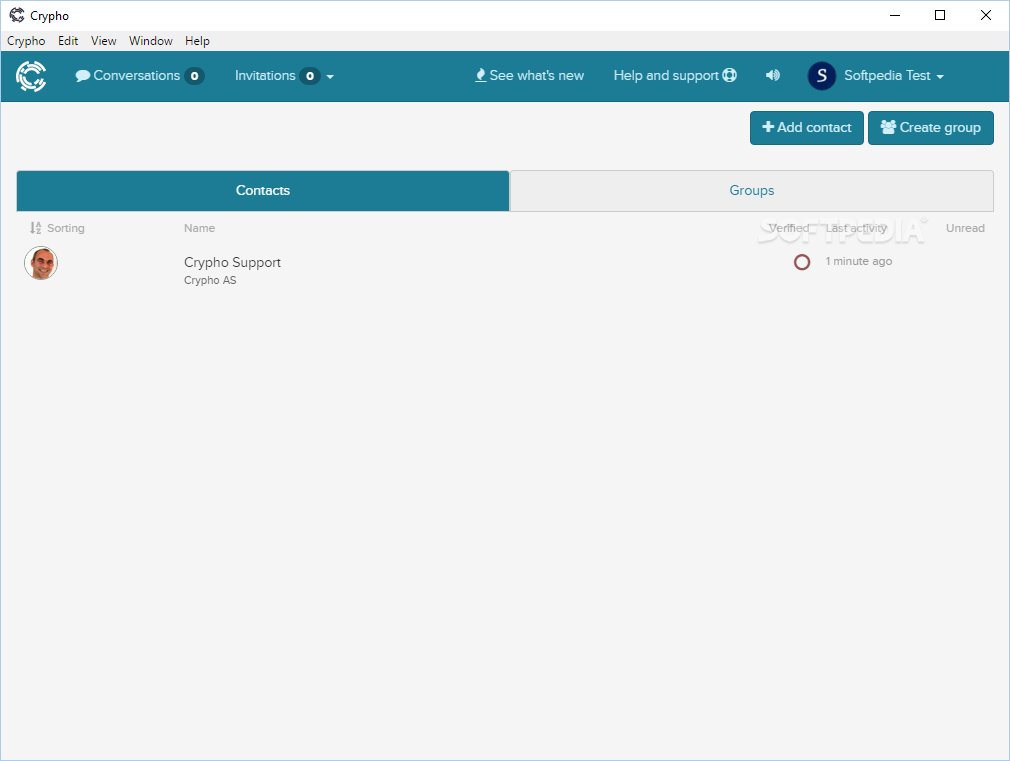
Task: Open the Invitations dropdown
Action: coord(284,76)
